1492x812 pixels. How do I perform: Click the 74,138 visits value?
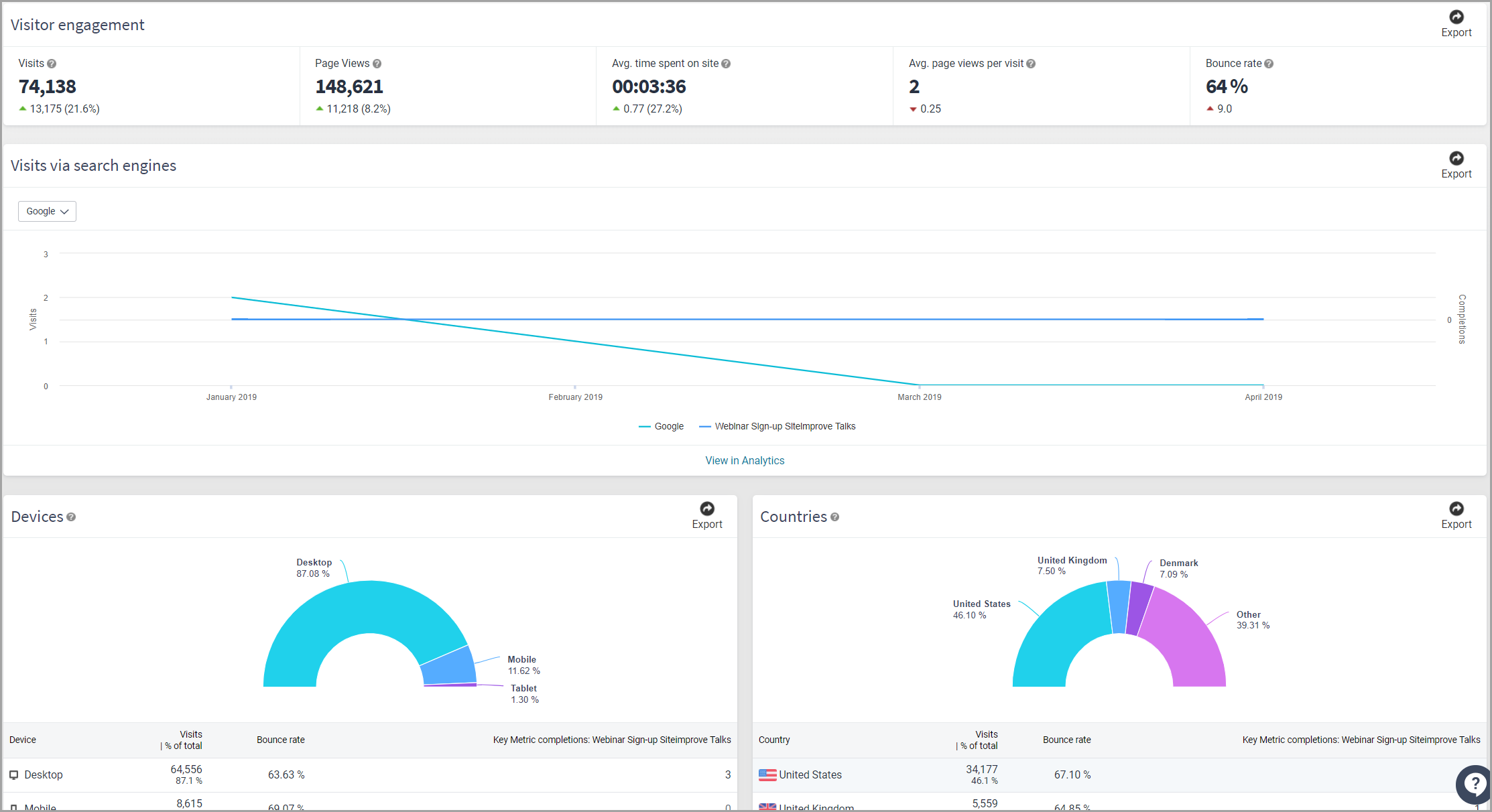point(48,86)
